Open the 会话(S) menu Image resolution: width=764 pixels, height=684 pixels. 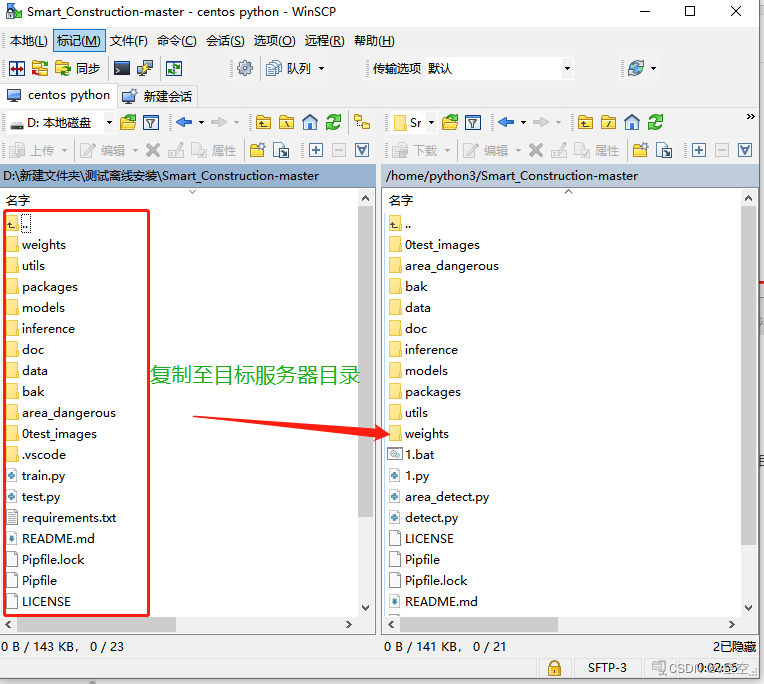tap(225, 40)
